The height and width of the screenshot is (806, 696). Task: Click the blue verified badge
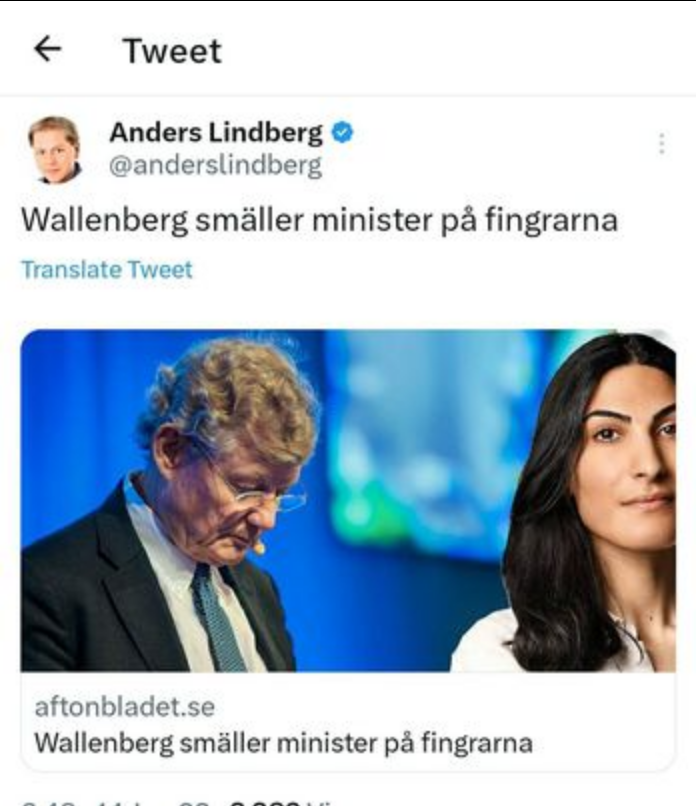[x=342, y=133]
